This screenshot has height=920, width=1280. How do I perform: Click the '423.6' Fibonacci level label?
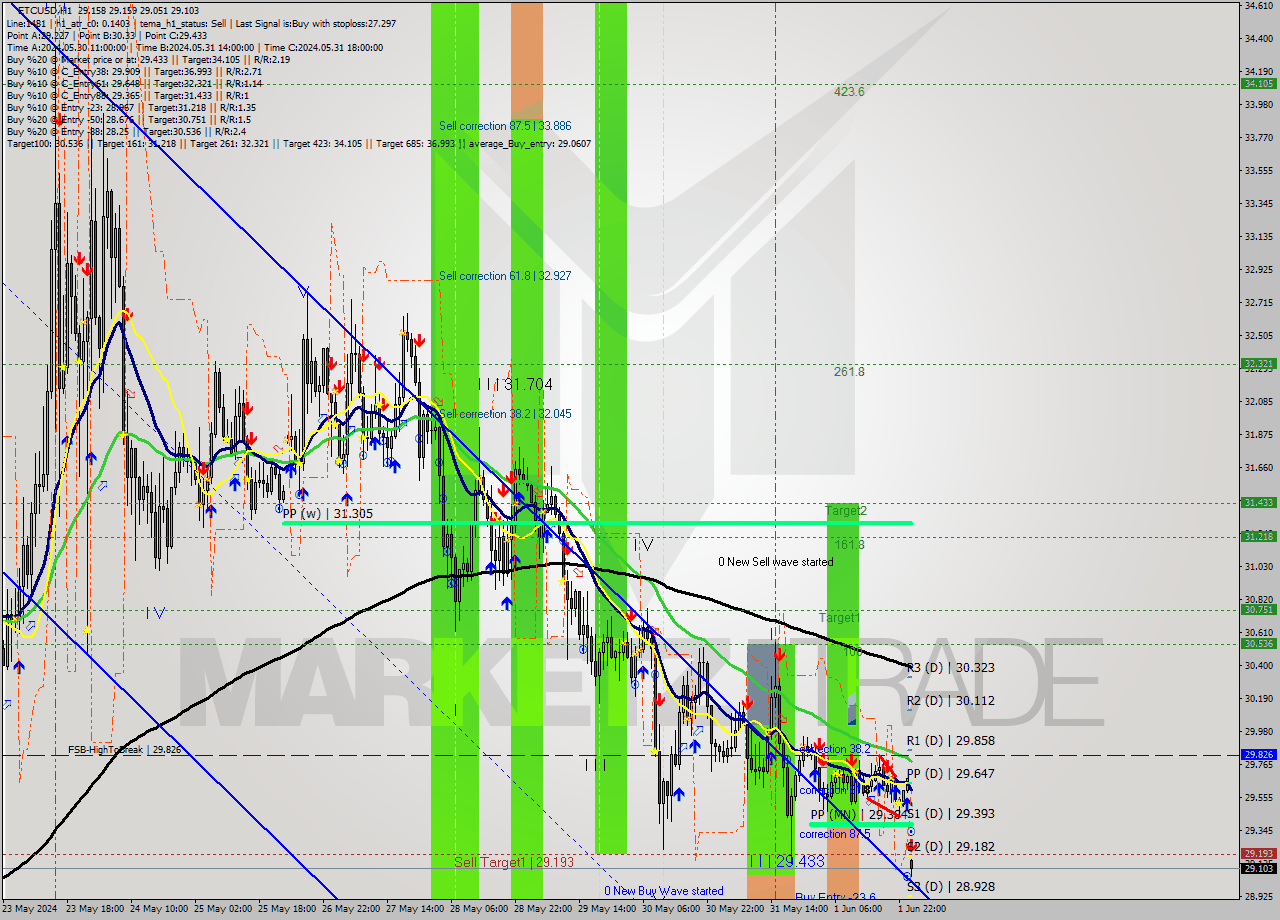coord(849,91)
